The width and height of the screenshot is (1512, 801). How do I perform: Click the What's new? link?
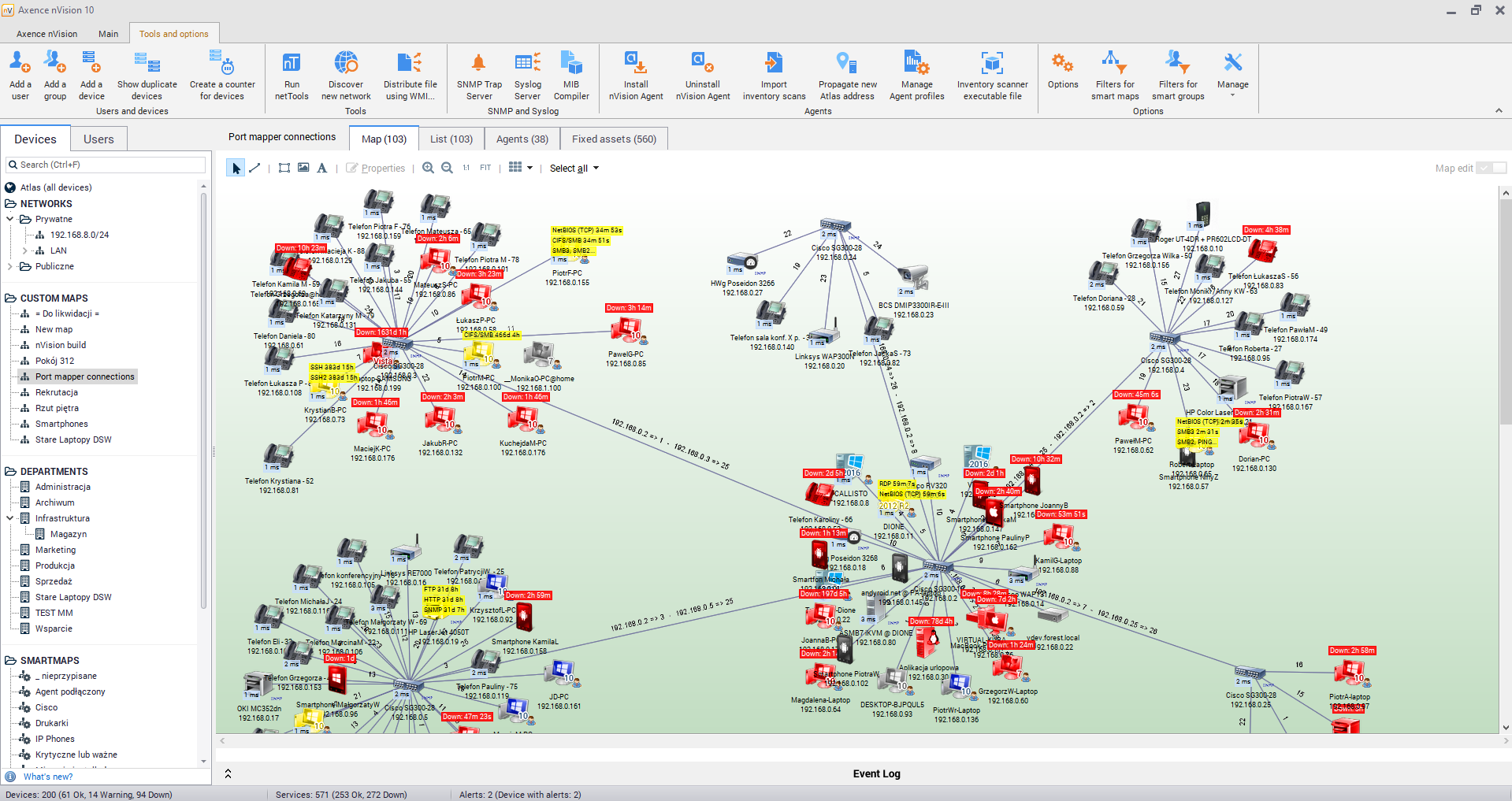click(x=48, y=777)
